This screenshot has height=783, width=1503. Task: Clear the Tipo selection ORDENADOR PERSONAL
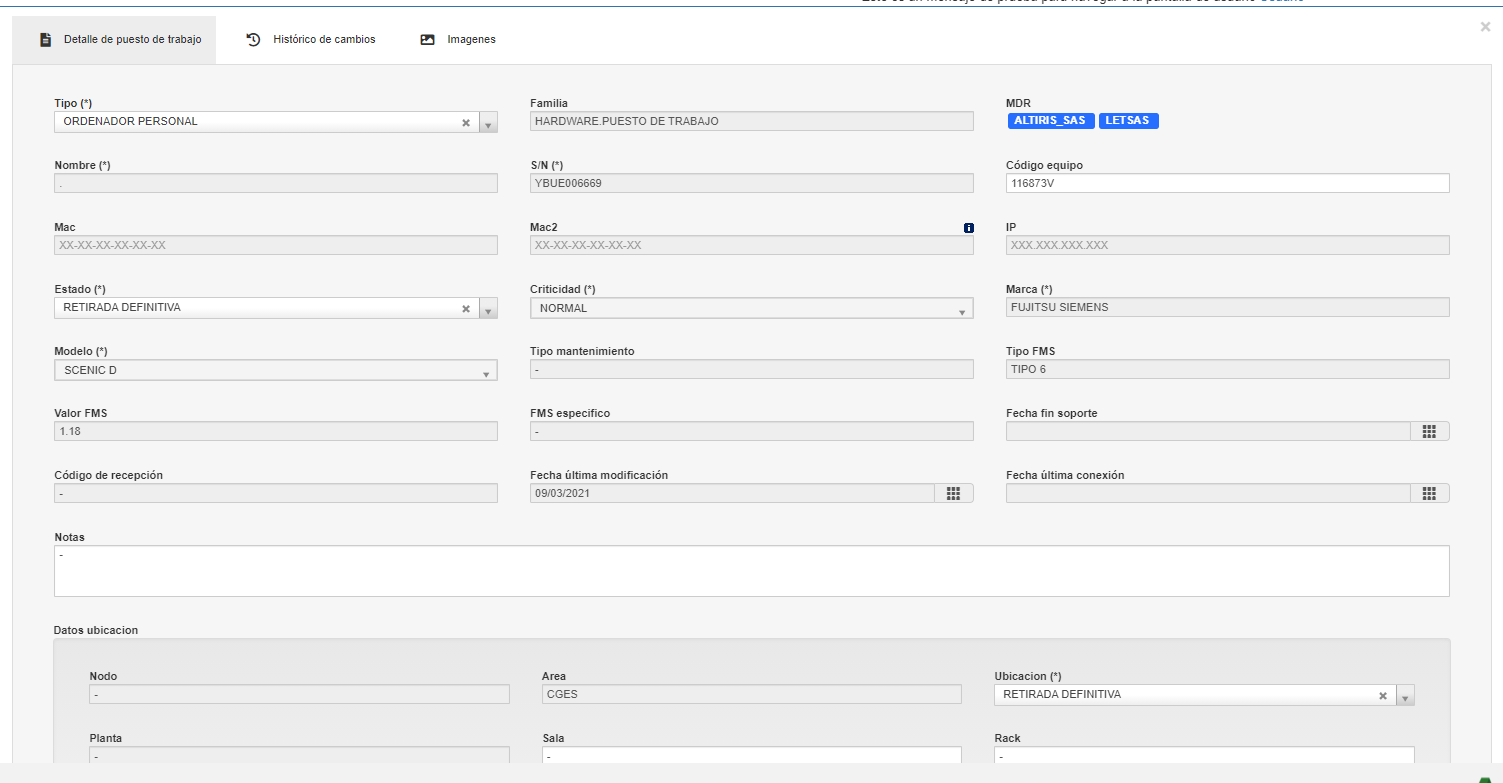click(465, 123)
